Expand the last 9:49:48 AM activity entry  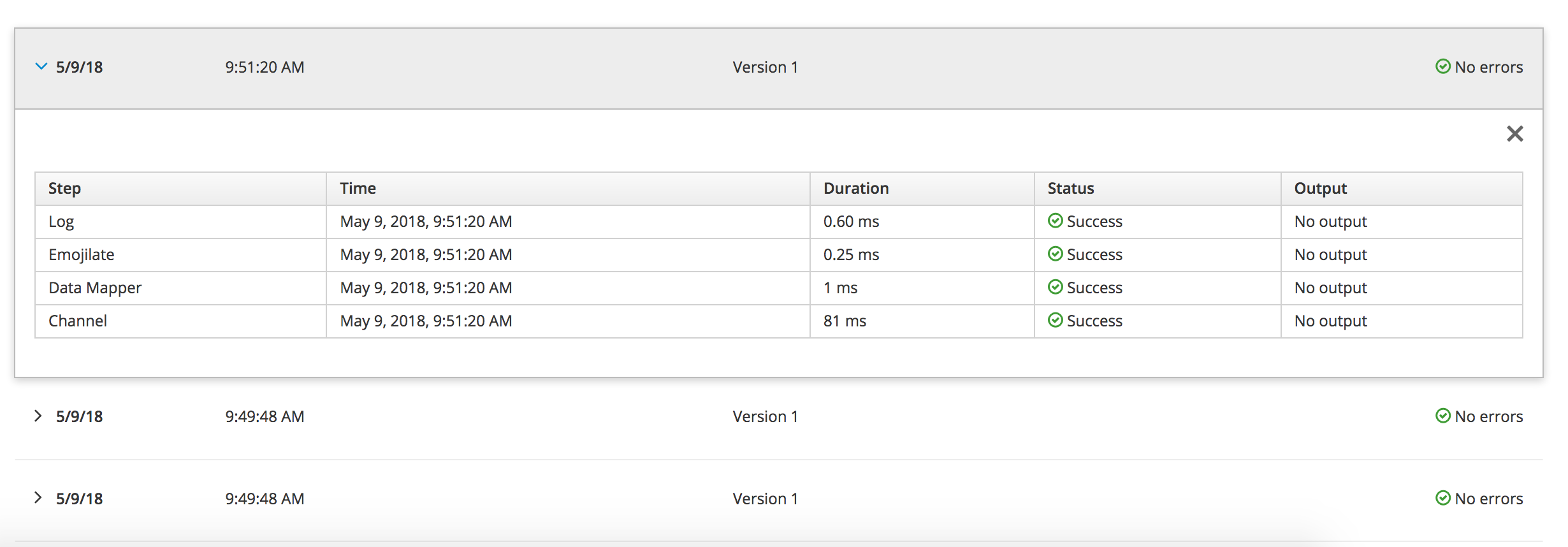(x=38, y=498)
